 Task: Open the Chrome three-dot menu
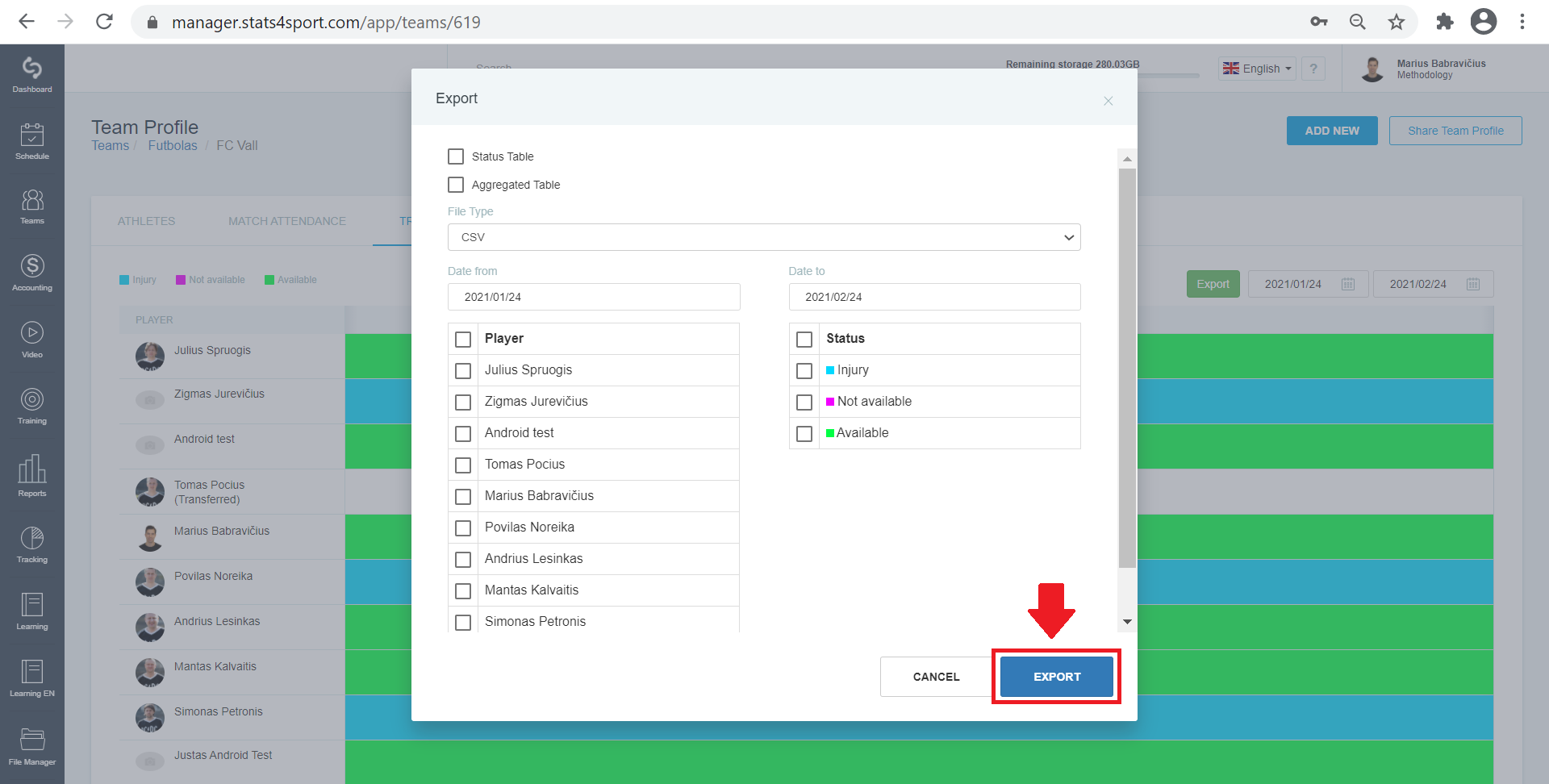[1522, 22]
